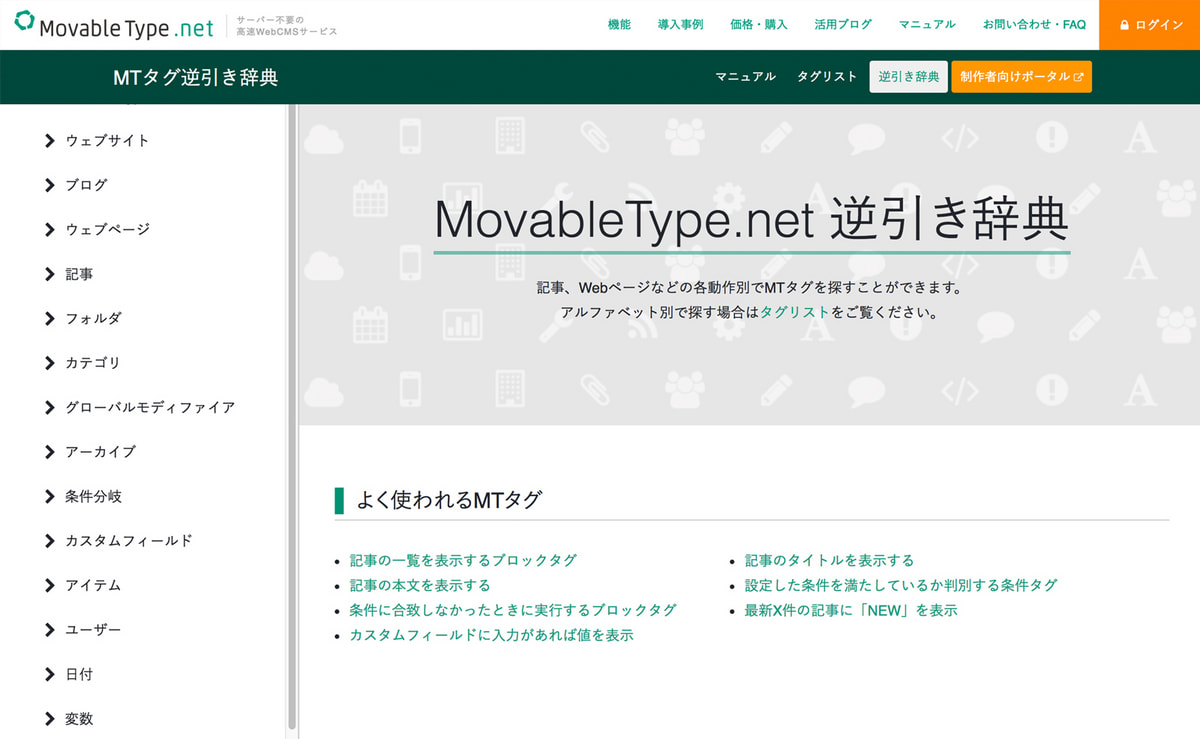Screen dimensions: 1200x739
Task: Expand the アーカイブ sidebar chevron
Action: [x=50, y=452]
